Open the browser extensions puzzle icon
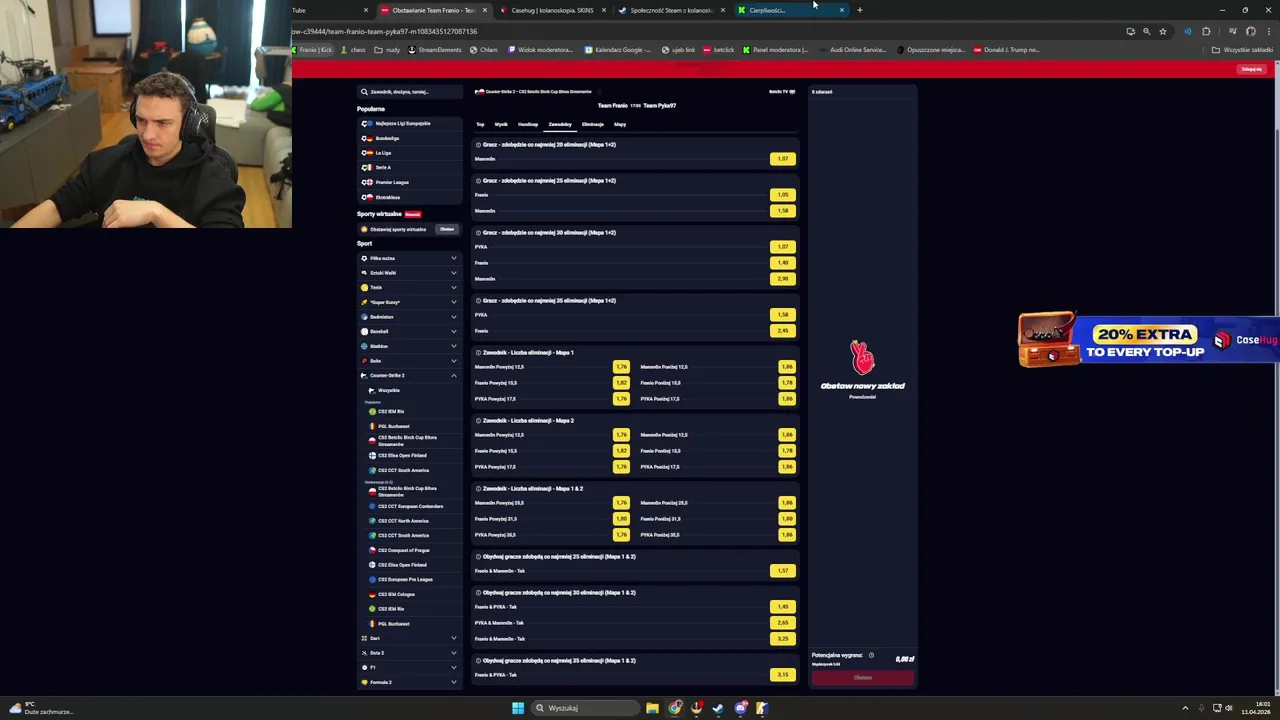Viewport: 1280px width, 720px height. [x=1206, y=31]
